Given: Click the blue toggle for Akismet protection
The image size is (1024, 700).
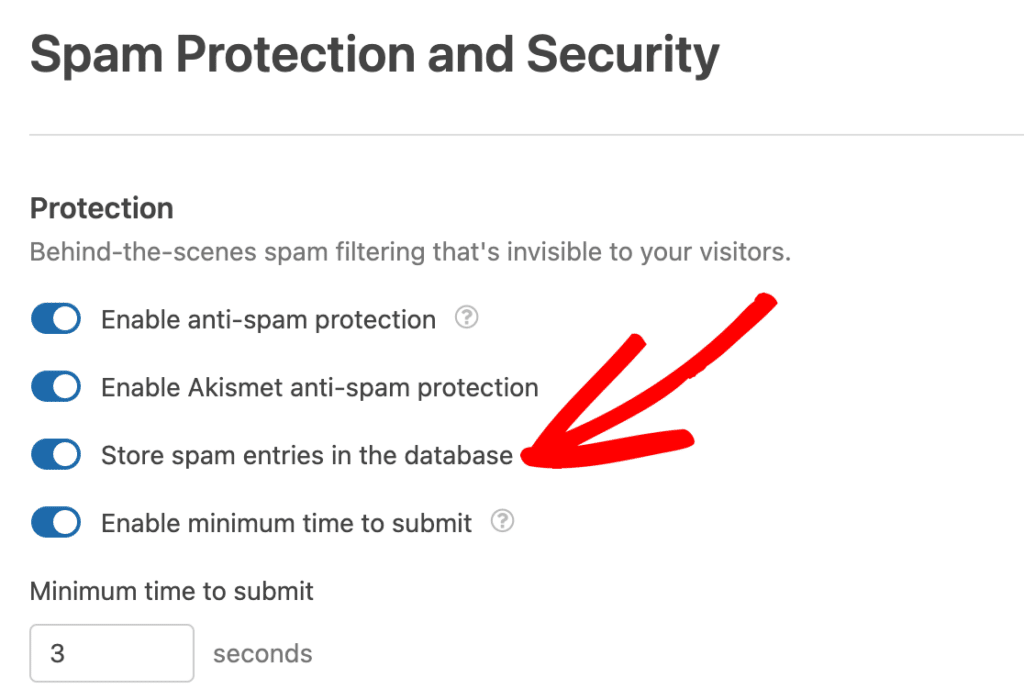Looking at the screenshot, I should pos(55,386).
